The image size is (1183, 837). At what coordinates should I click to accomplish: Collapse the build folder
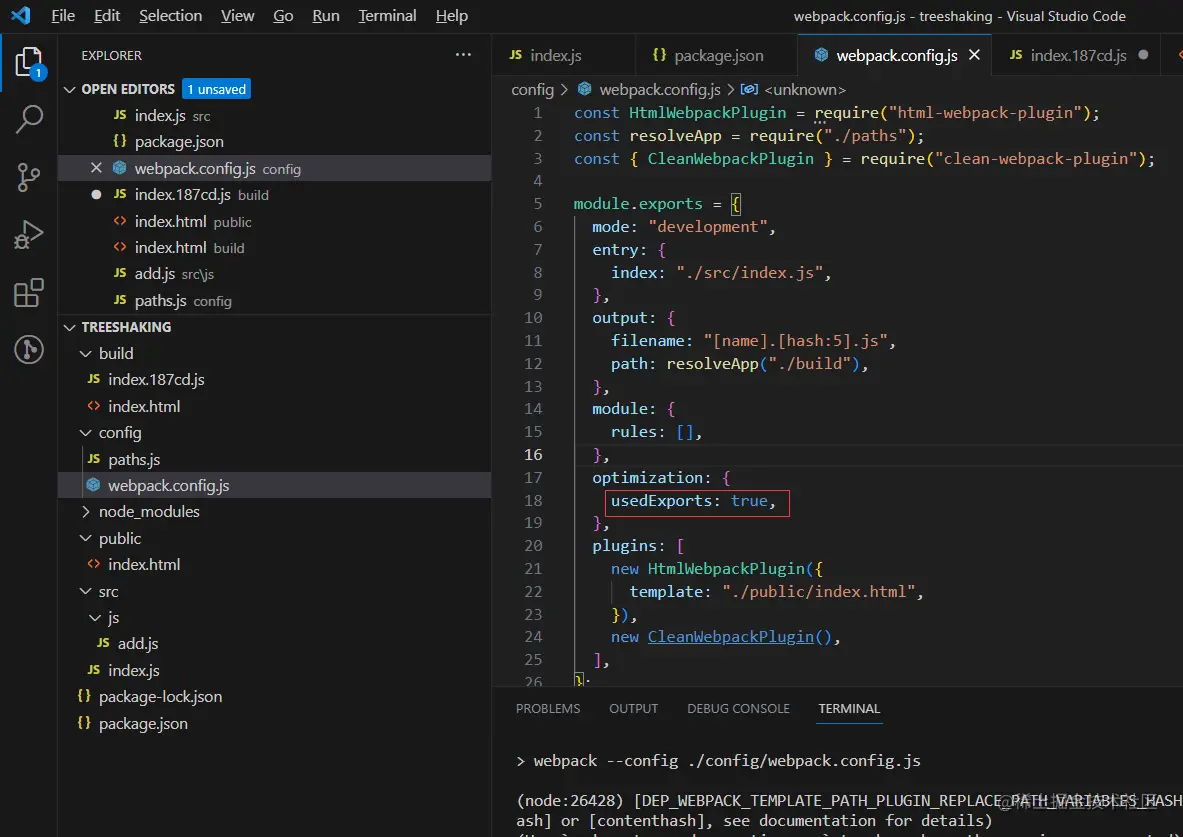[86, 353]
